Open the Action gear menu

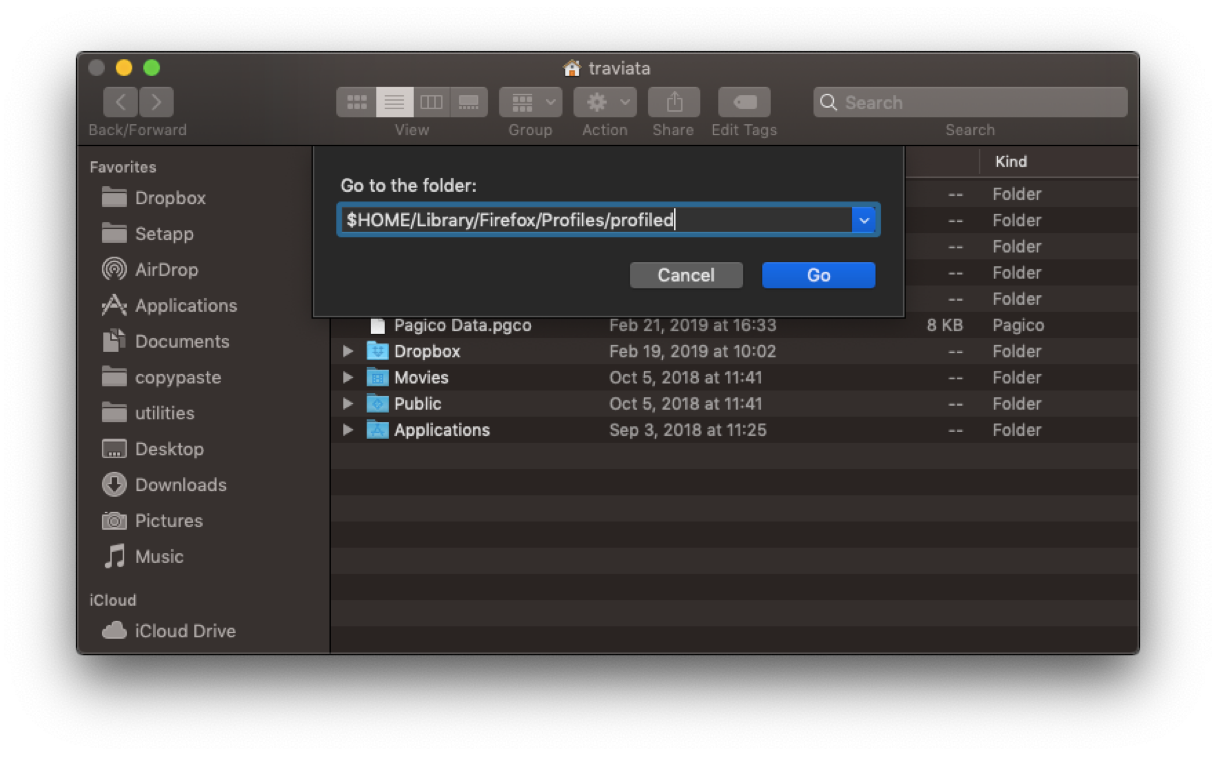tap(605, 102)
